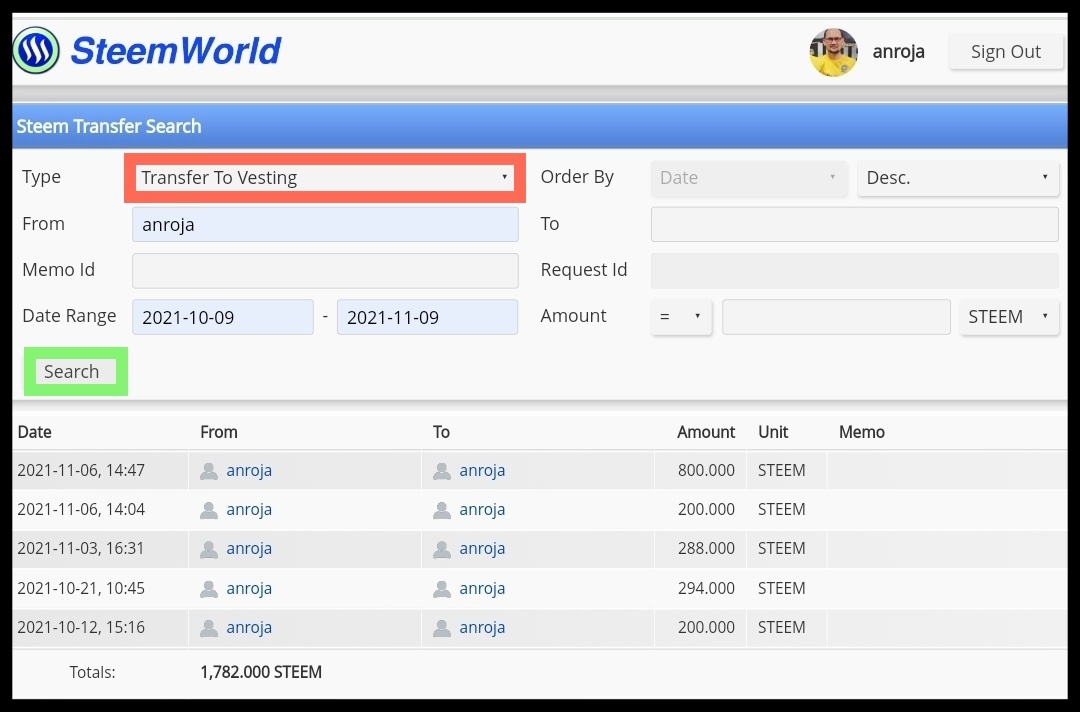Open To anroja link in 288.000 row

[482, 549]
